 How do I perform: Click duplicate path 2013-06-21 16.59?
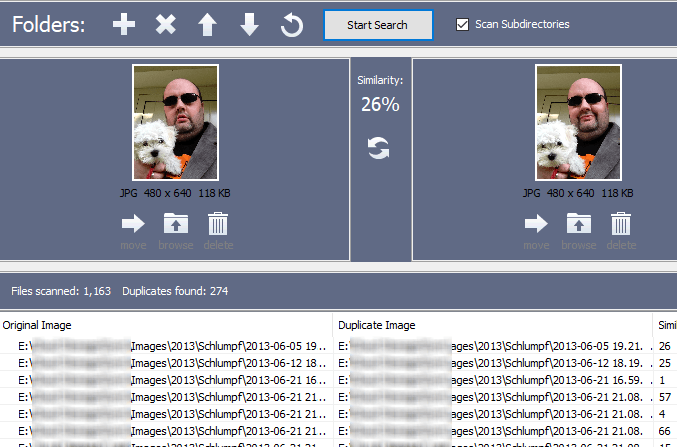495,380
